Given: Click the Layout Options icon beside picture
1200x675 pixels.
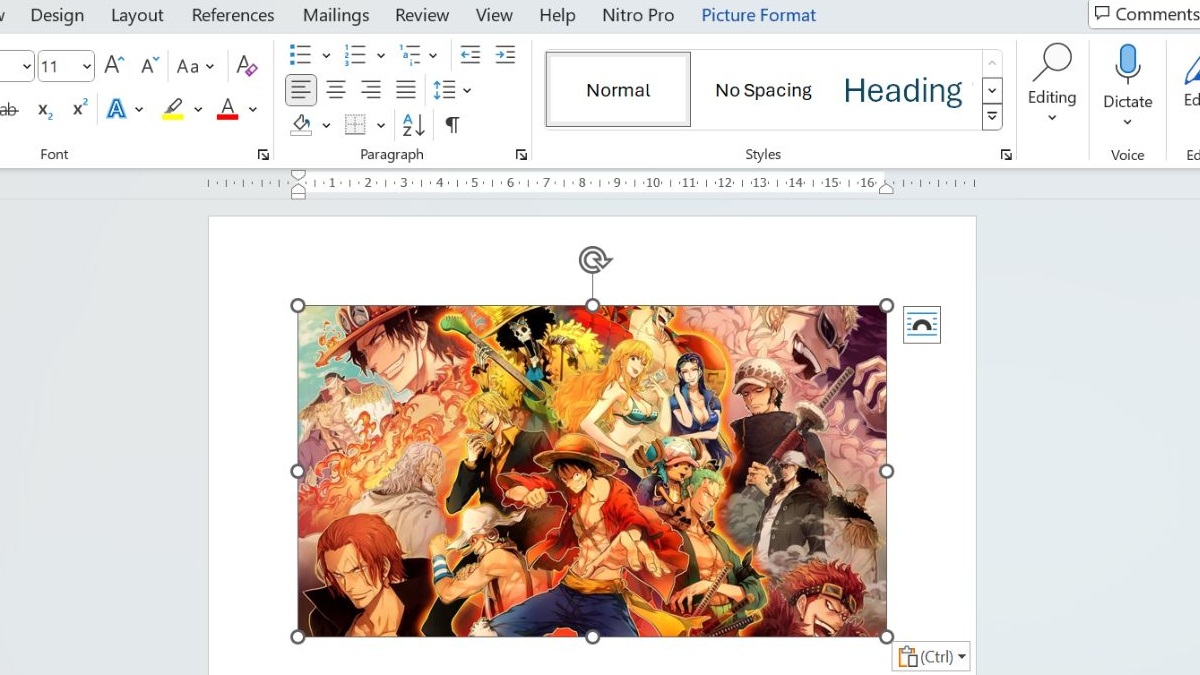Looking at the screenshot, I should point(921,325).
